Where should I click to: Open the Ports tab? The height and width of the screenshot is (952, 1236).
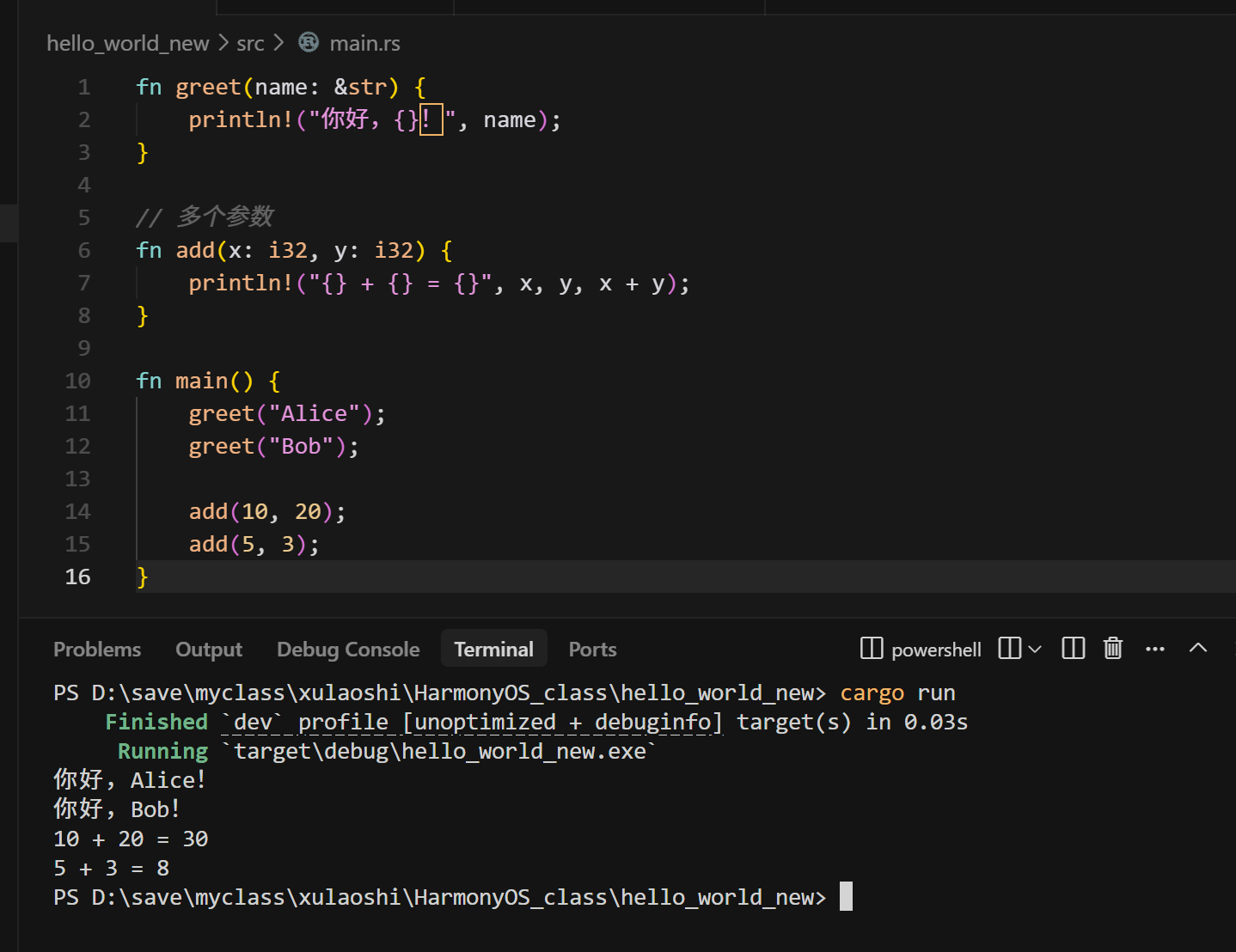[592, 650]
